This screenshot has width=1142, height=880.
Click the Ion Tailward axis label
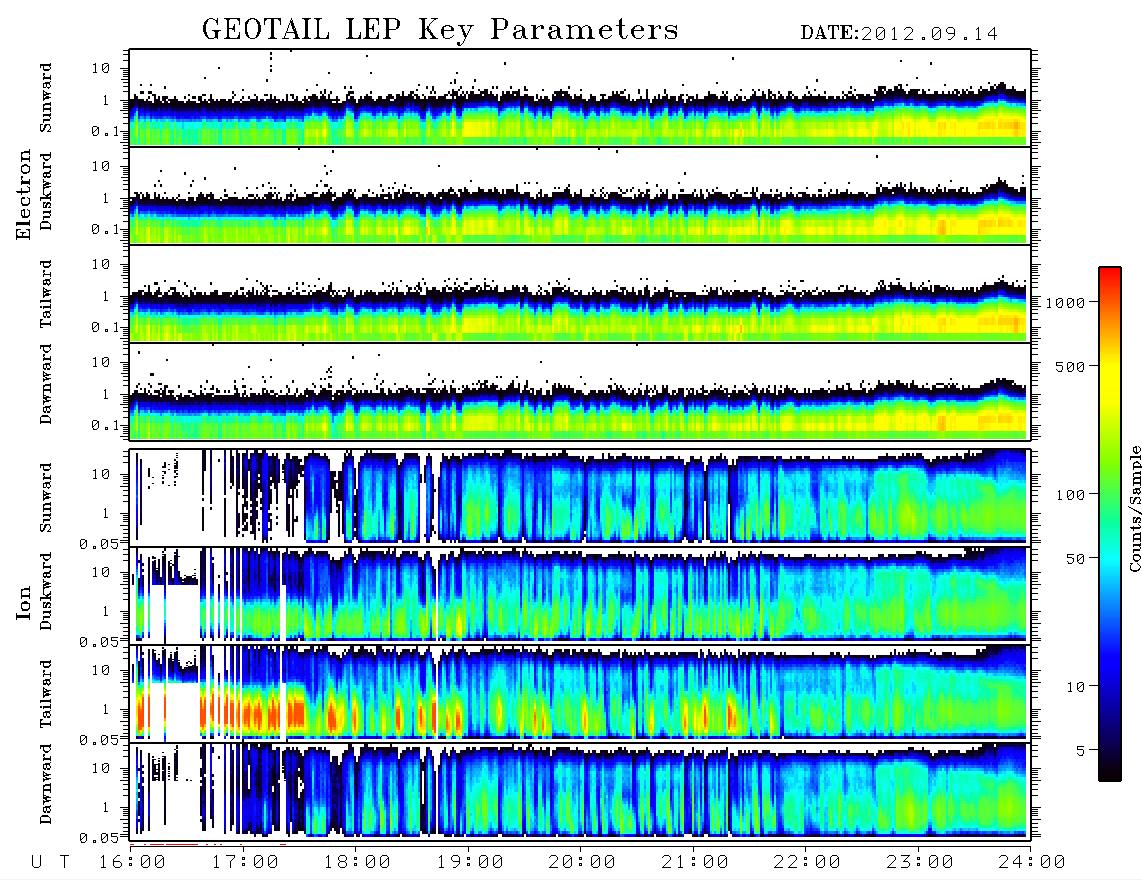tap(46, 694)
